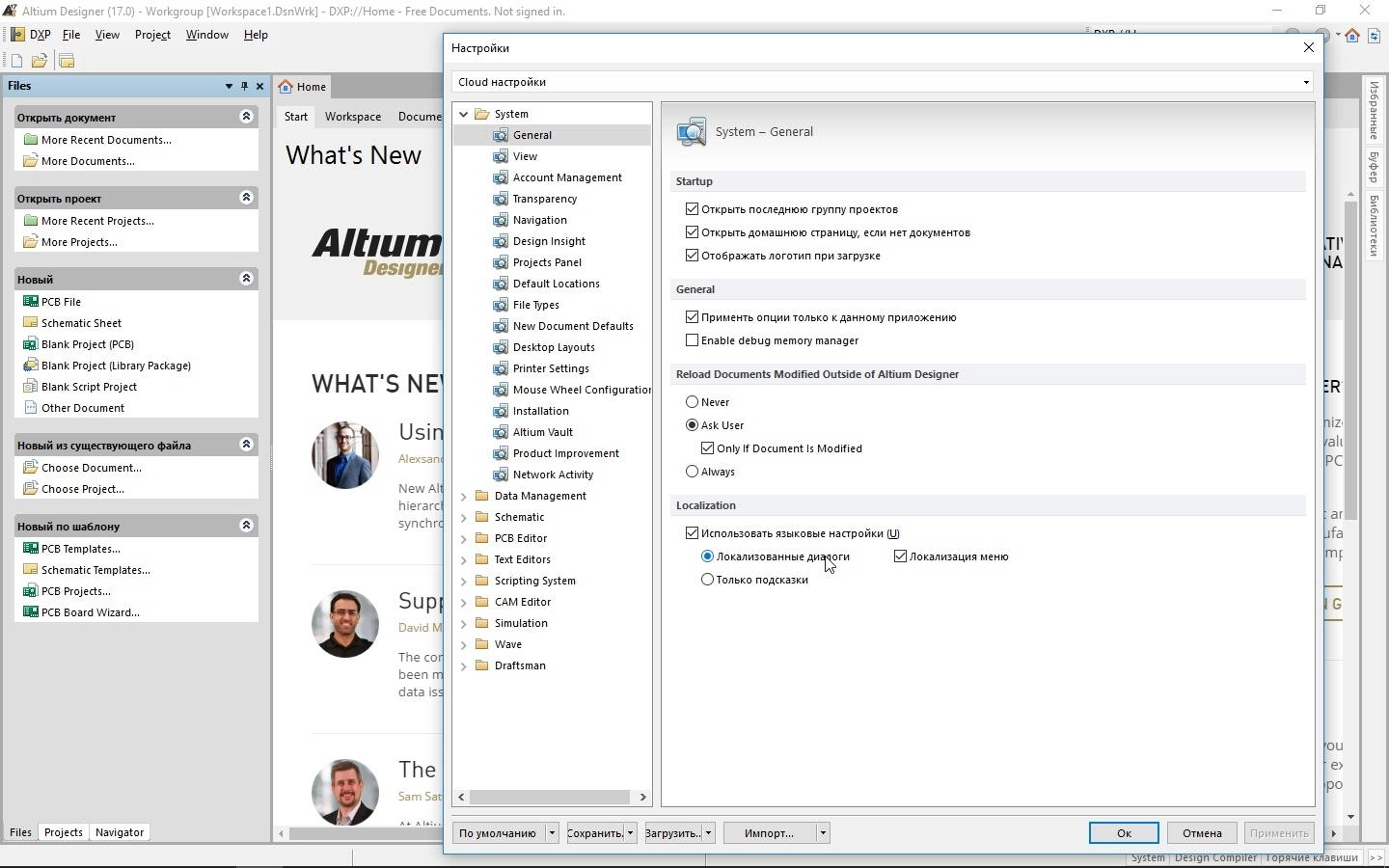Select the Never reload radio button

692,402
